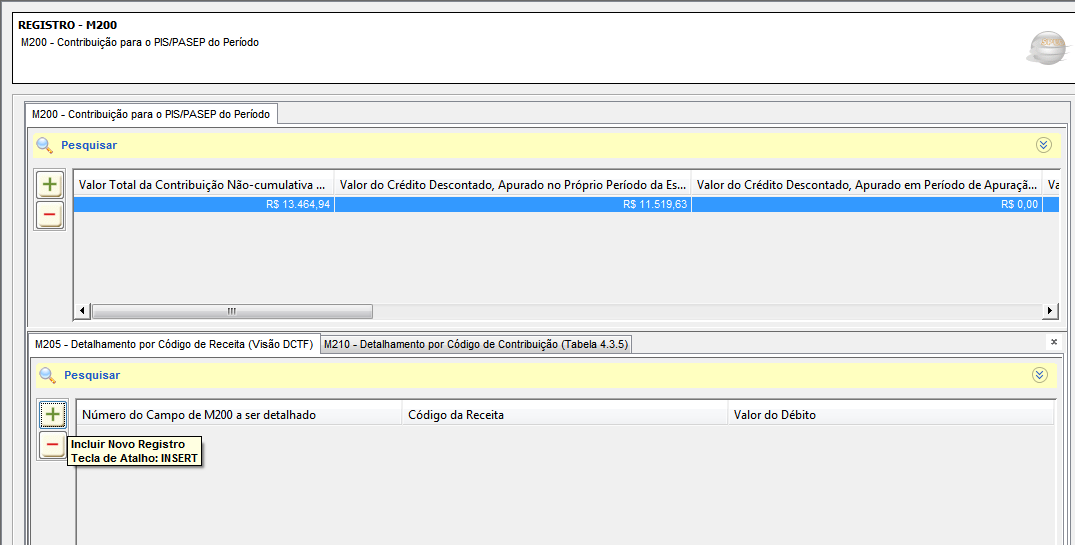Image resolution: width=1075 pixels, height=545 pixels.
Task: Click the upper Pesquisar link text
Action: 89,145
